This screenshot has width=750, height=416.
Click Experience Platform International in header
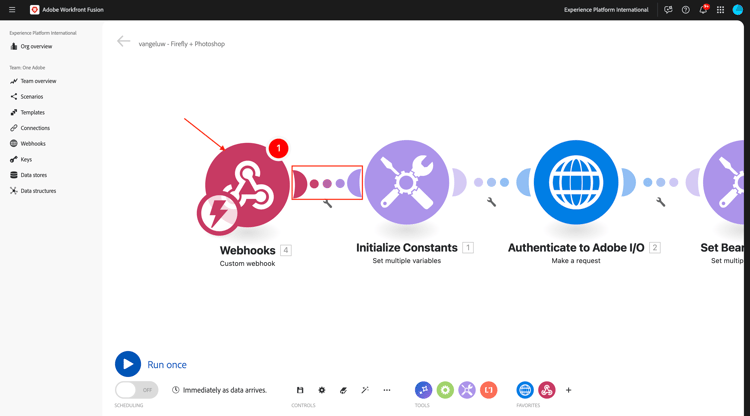[606, 10]
